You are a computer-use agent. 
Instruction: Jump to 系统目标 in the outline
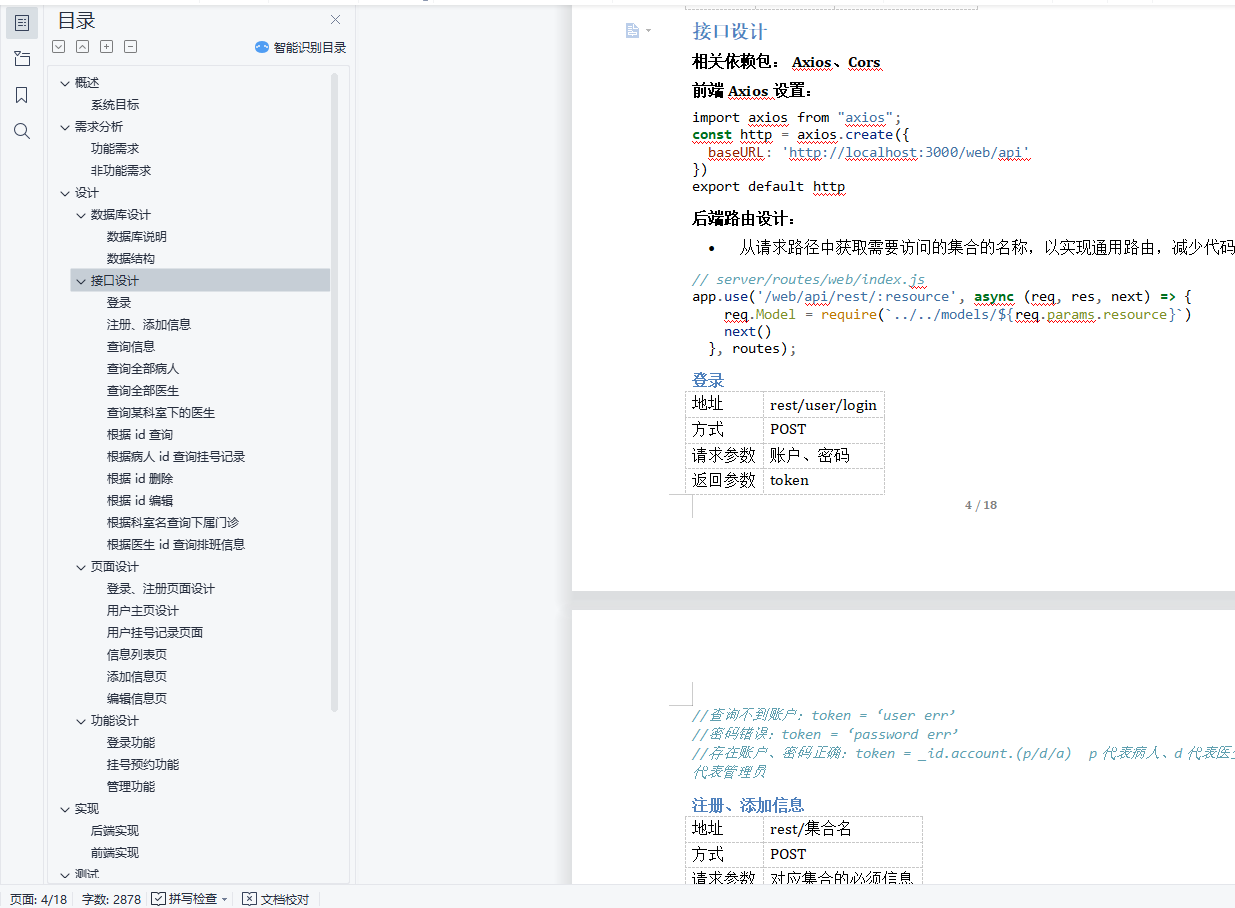click(x=115, y=105)
